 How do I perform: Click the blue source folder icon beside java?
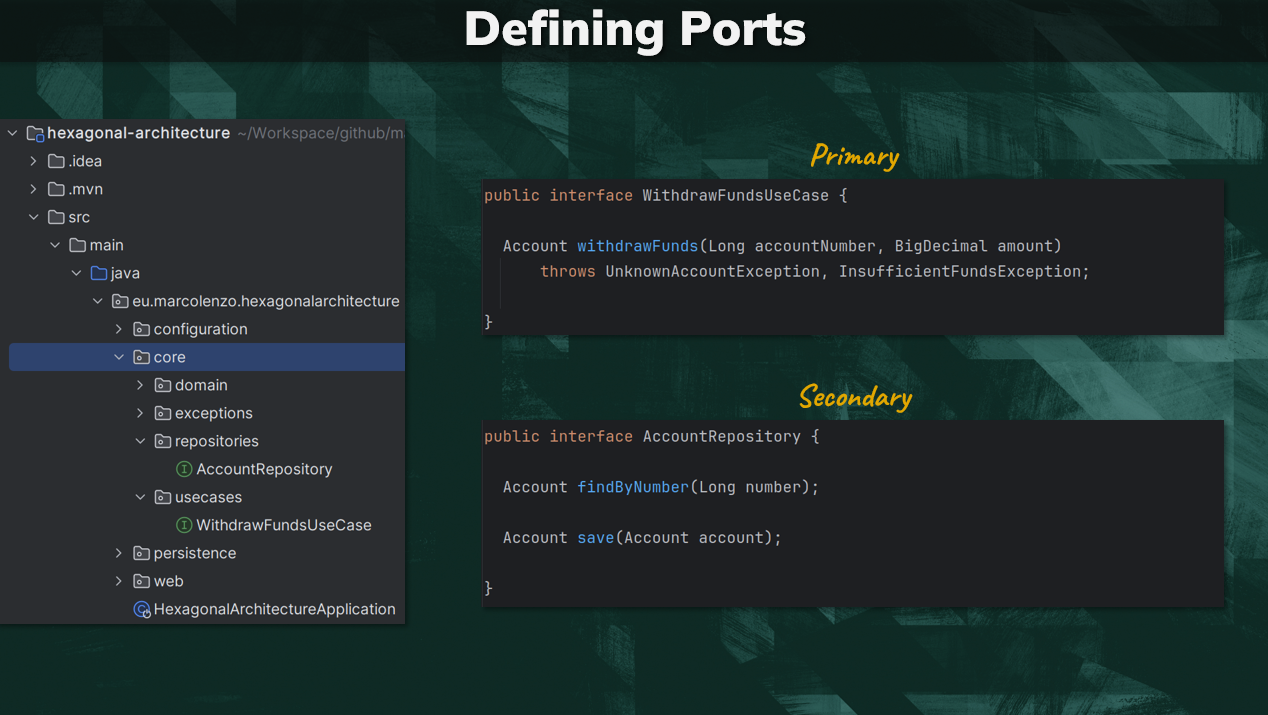pyautogui.click(x=99, y=272)
